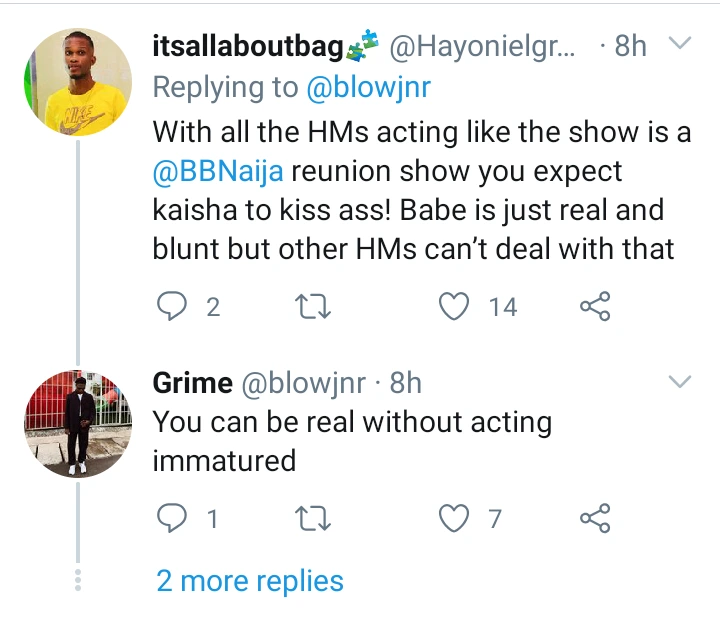
Task: Open the @BBNaija mention link
Action: point(219,171)
